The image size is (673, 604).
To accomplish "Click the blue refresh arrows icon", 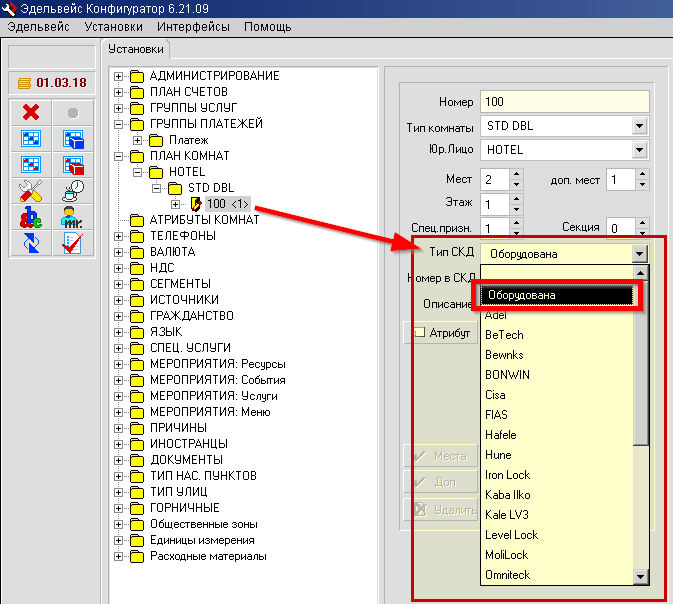I will pos(30,243).
